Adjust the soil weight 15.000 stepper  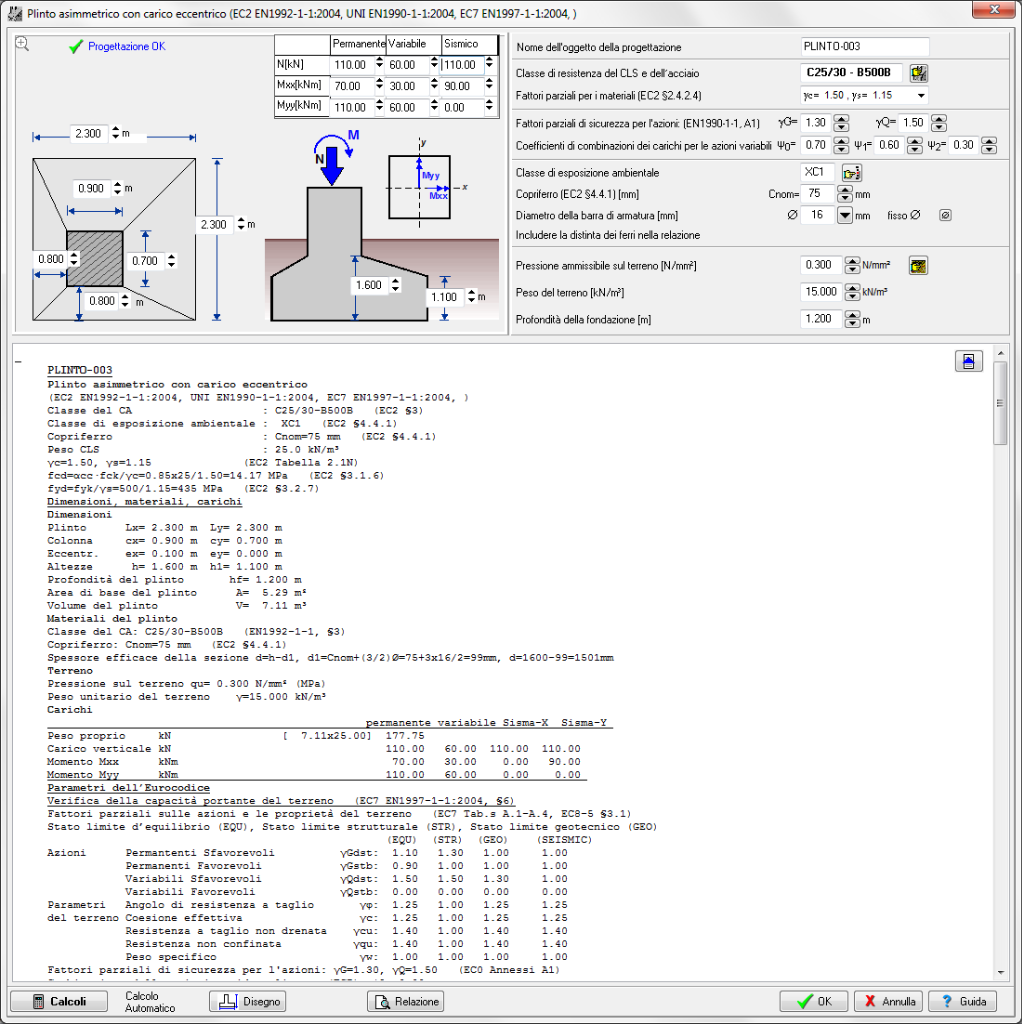point(852,292)
